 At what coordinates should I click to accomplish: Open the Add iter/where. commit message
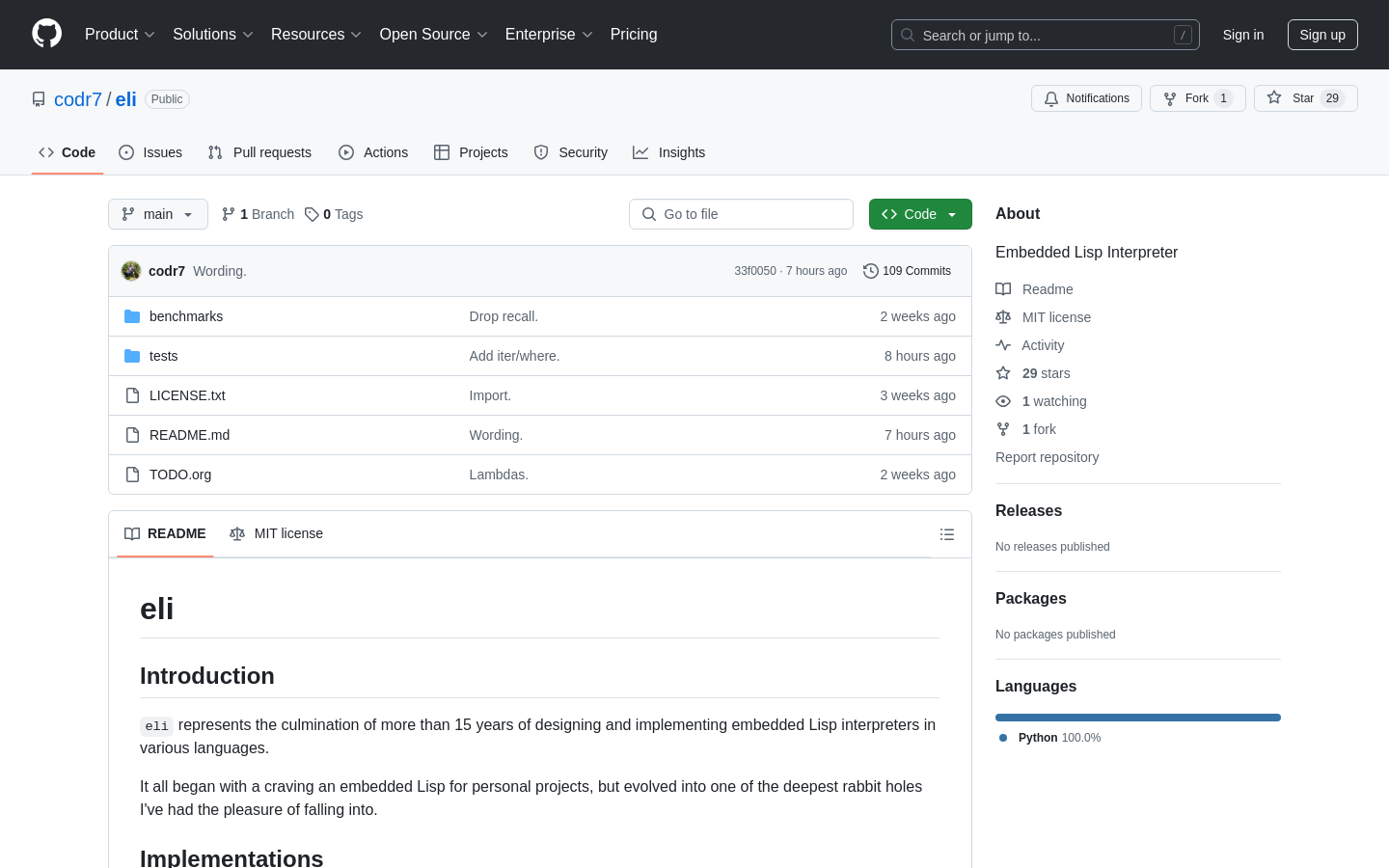(x=514, y=356)
